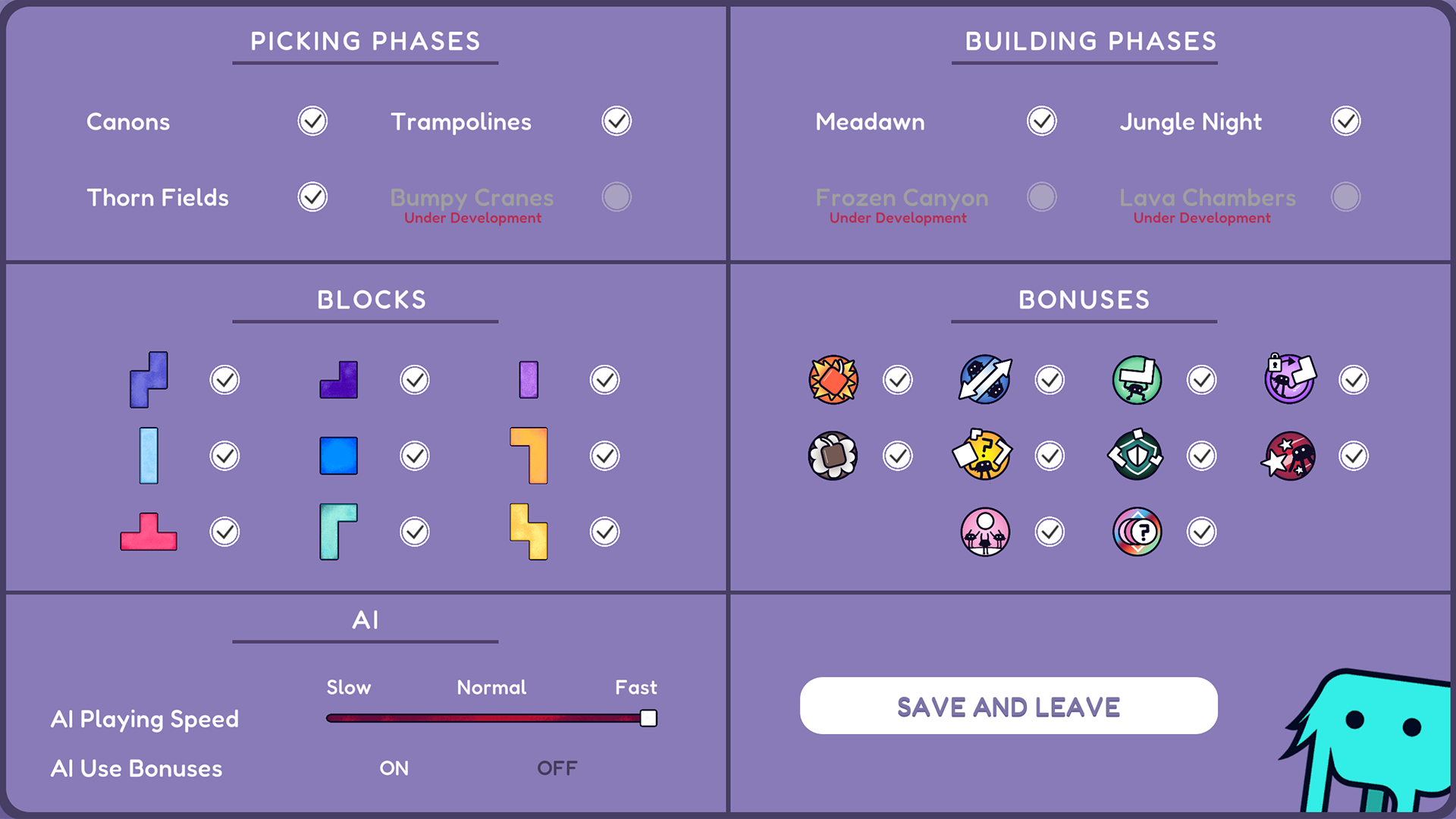Screen dimensions: 1456x819
Task: Click the orange explosion bonus icon
Action: [x=833, y=379]
